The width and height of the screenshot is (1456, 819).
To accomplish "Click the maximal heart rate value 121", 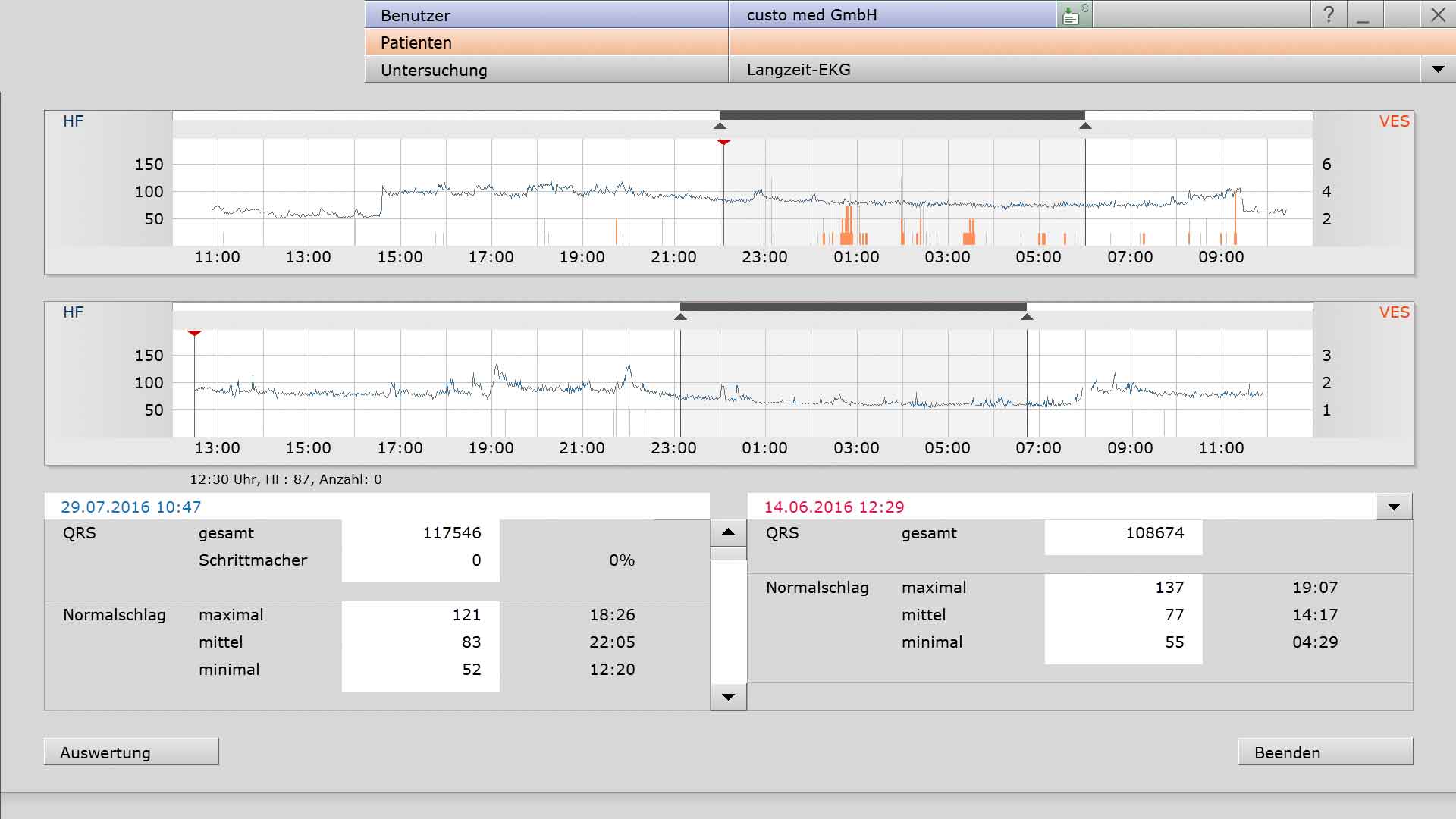I will pos(466,615).
